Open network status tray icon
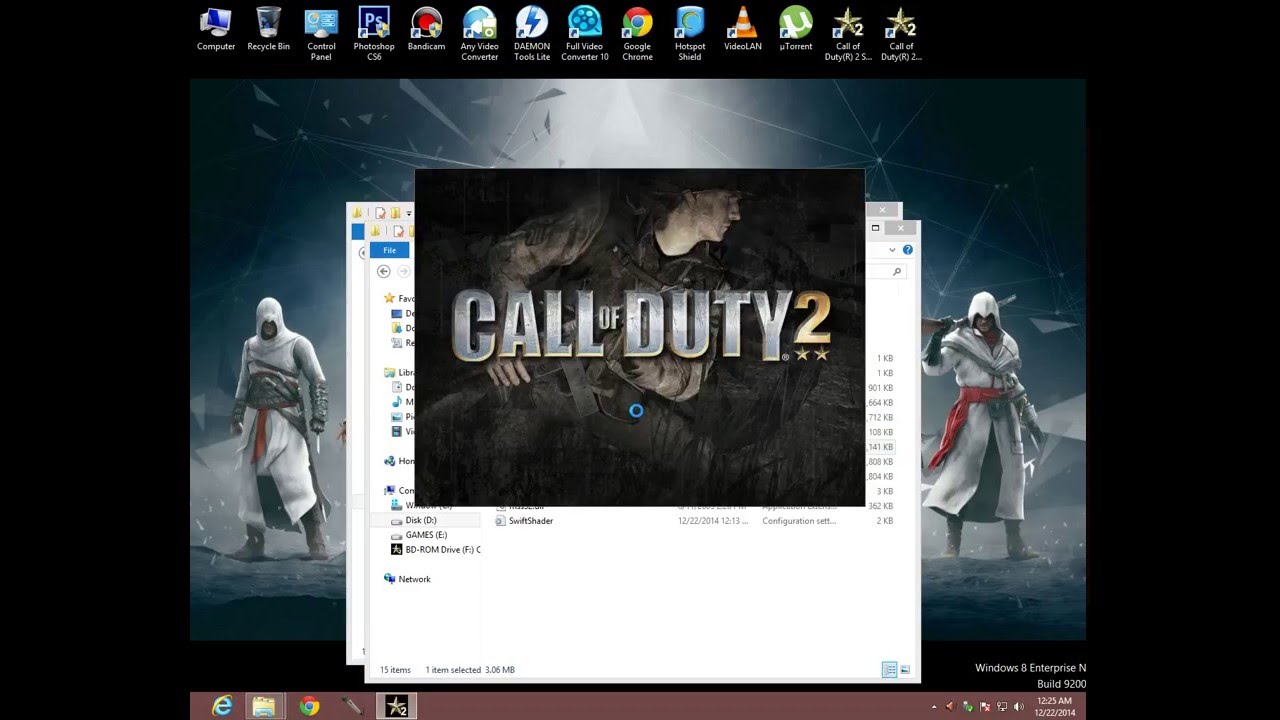 point(1001,707)
